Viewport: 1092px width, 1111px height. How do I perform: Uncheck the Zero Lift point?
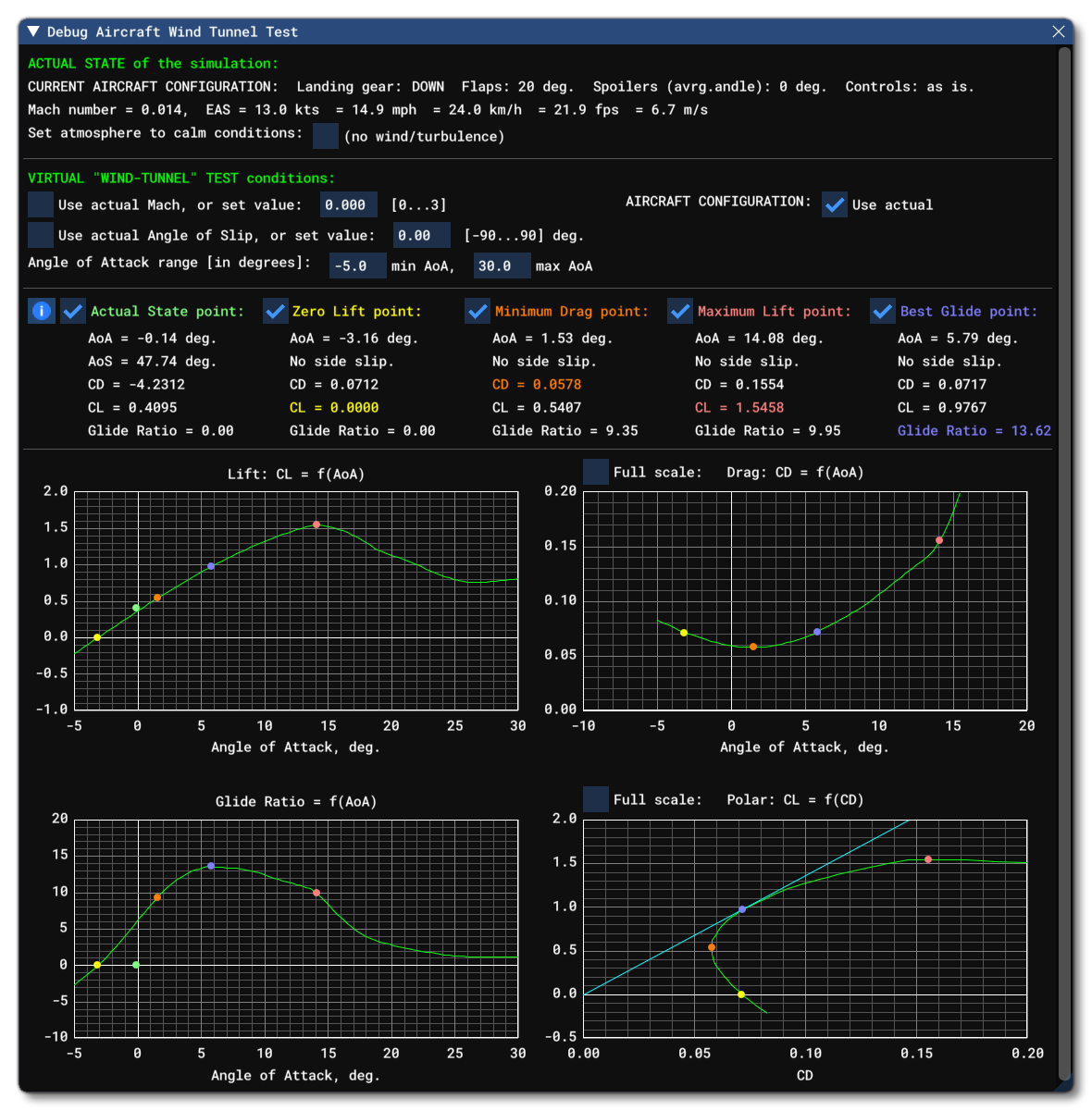275,312
